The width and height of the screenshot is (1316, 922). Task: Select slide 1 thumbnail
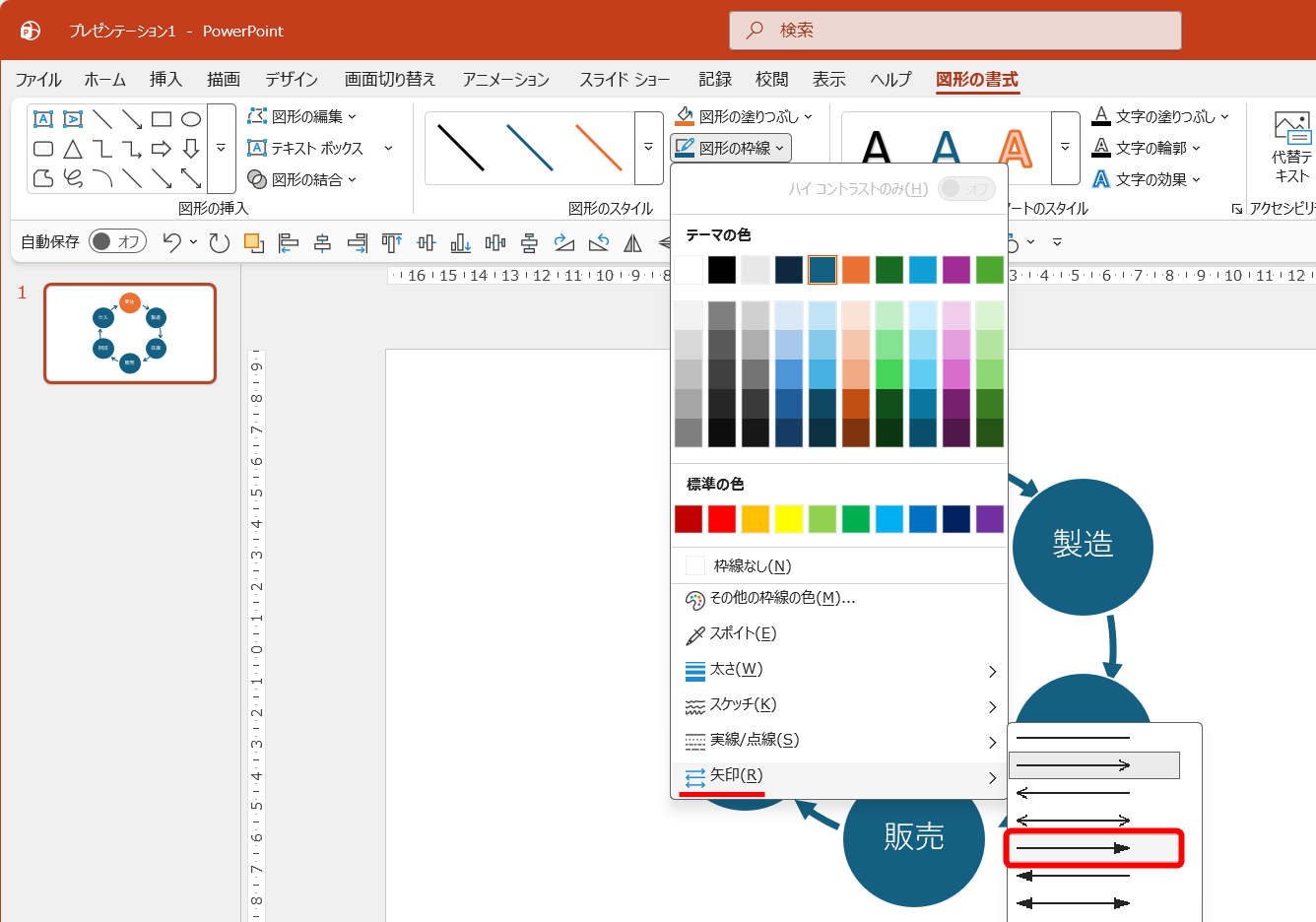(130, 334)
